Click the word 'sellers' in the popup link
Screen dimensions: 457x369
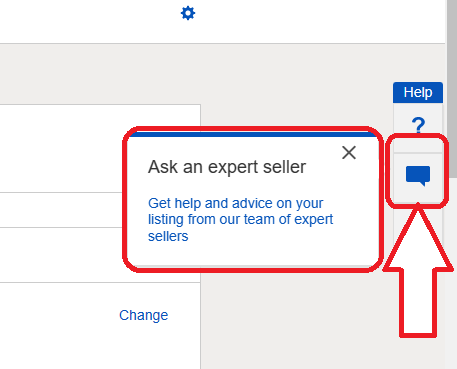coord(168,236)
